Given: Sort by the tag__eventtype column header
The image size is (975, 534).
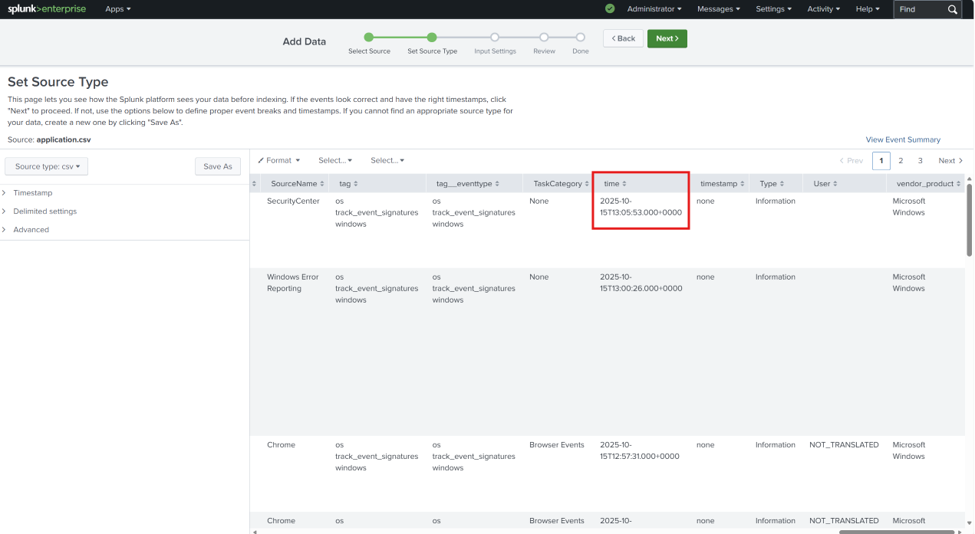Looking at the screenshot, I should point(468,183).
